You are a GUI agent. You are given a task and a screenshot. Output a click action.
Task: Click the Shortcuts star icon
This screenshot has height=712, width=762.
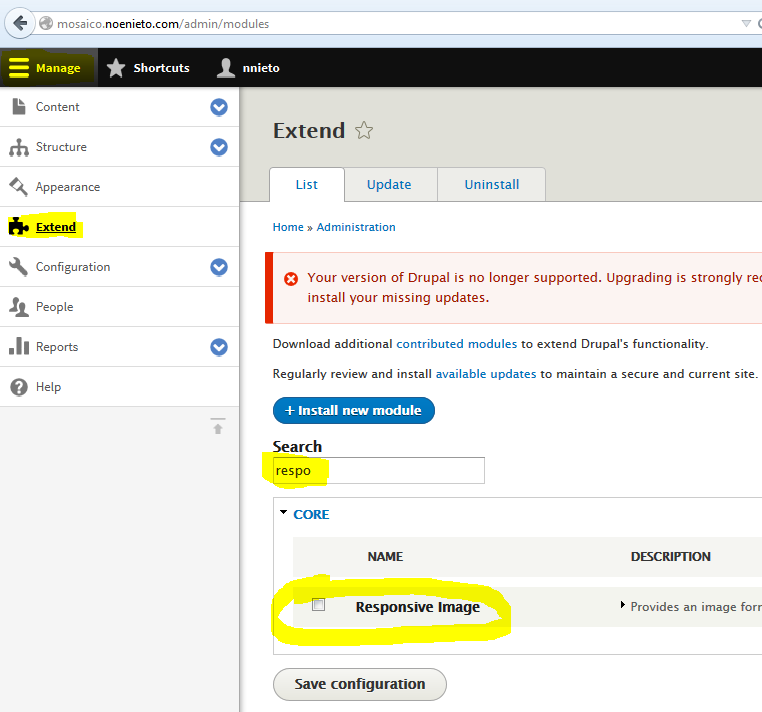(116, 68)
